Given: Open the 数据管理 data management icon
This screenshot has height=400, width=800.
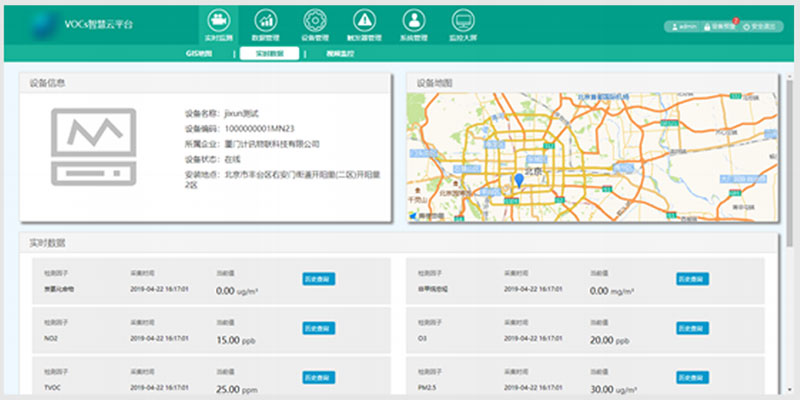Looking at the screenshot, I should 266,22.
